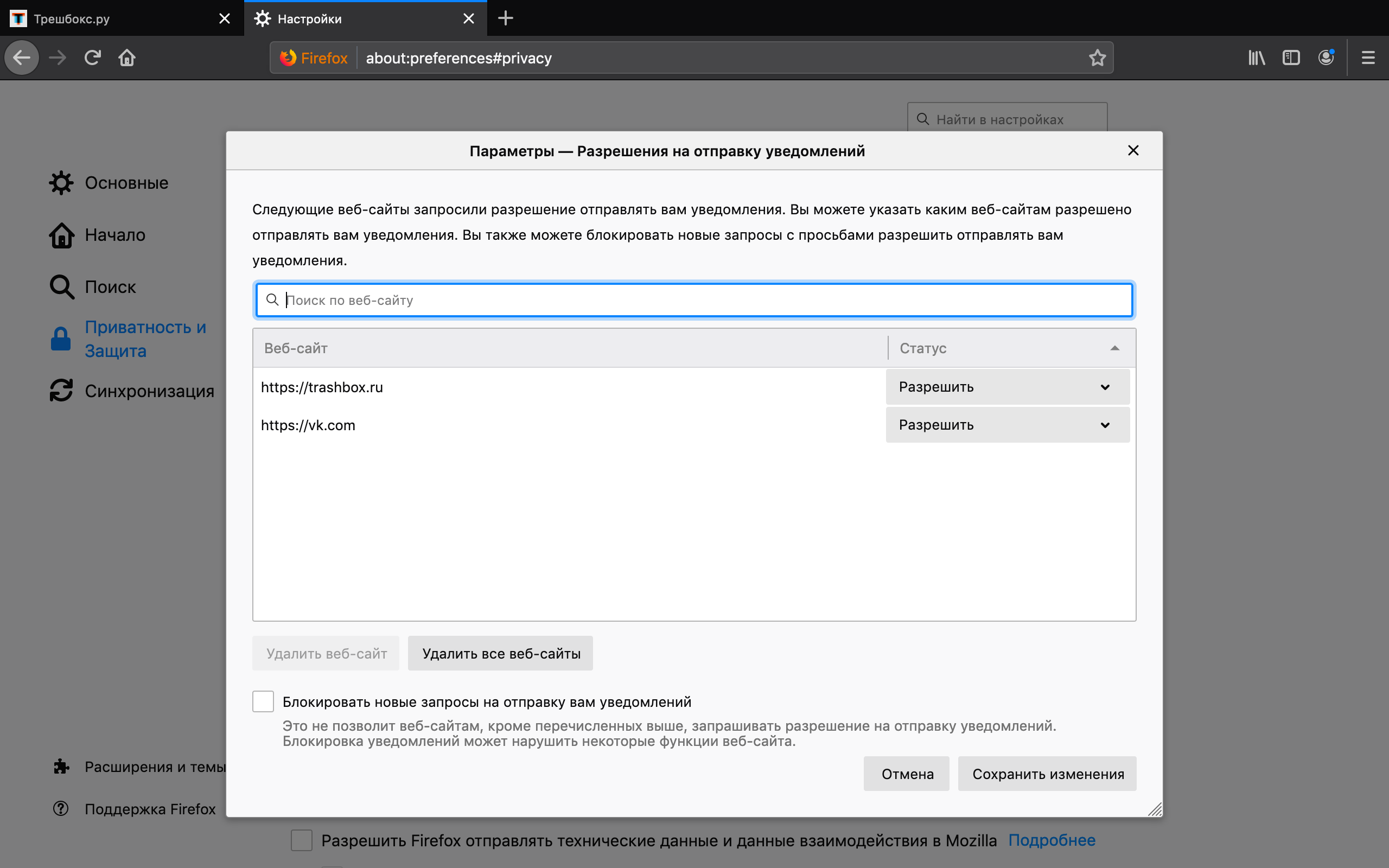
Task: Open the Подробнее link about data
Action: point(1052,840)
